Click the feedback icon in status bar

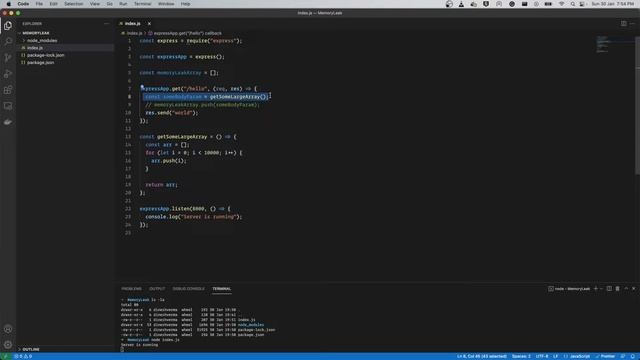[623, 356]
